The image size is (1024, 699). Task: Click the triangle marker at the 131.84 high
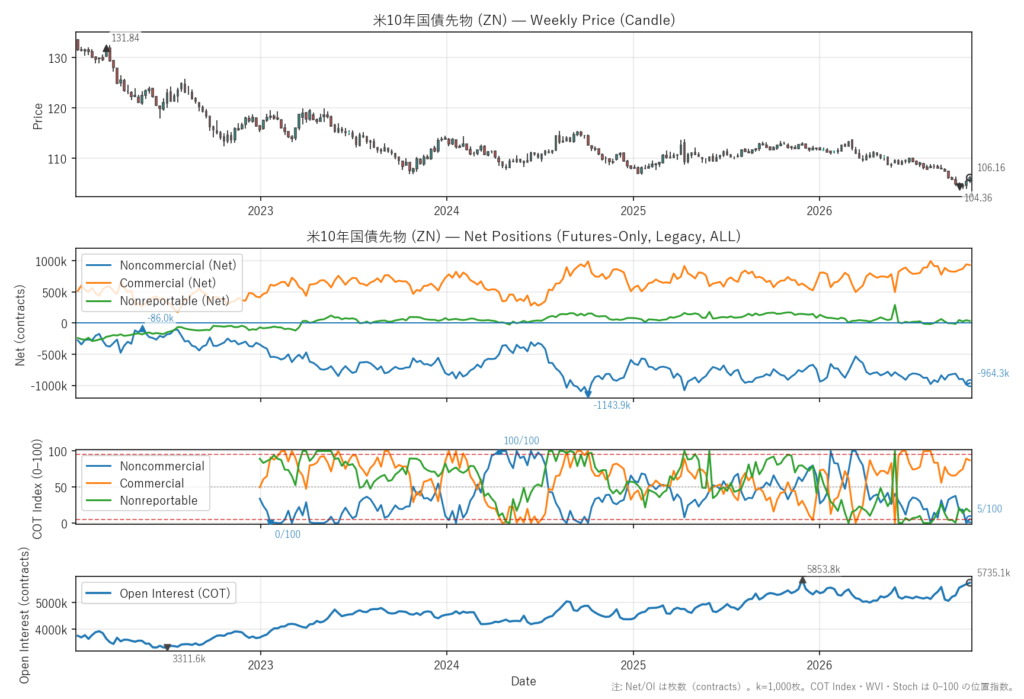tap(106, 49)
